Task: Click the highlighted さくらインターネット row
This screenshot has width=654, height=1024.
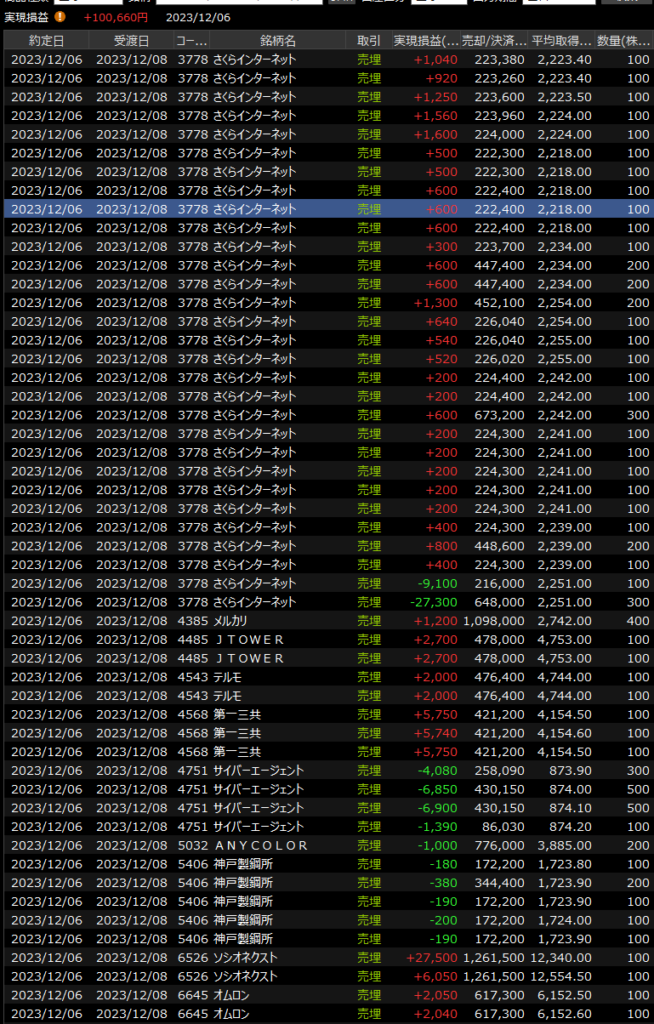Action: coord(300,209)
